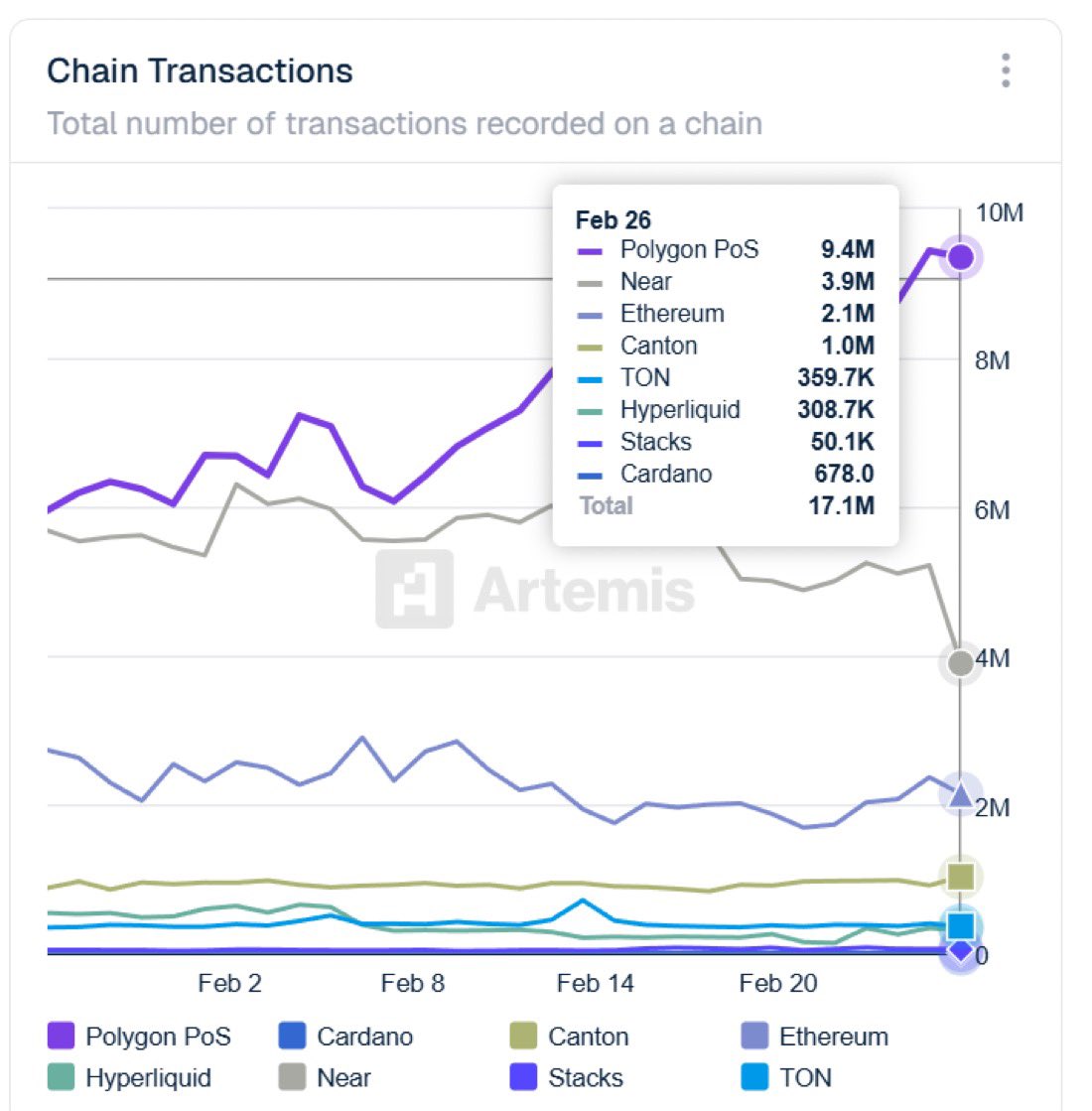The image size is (1092, 1111).
Task: Click the Feb 2 x-axis label
Action: click(229, 984)
